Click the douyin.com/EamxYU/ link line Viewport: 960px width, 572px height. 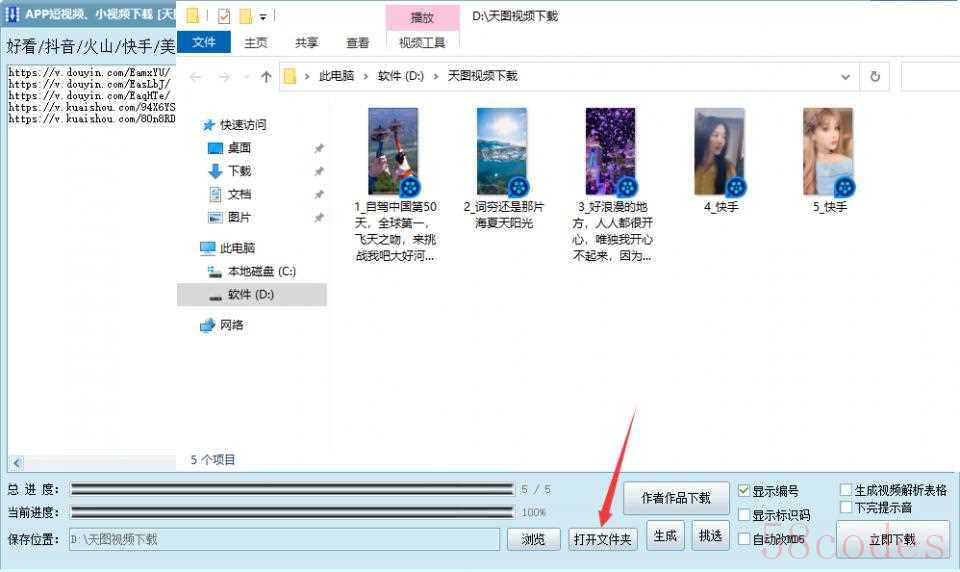coord(89,72)
